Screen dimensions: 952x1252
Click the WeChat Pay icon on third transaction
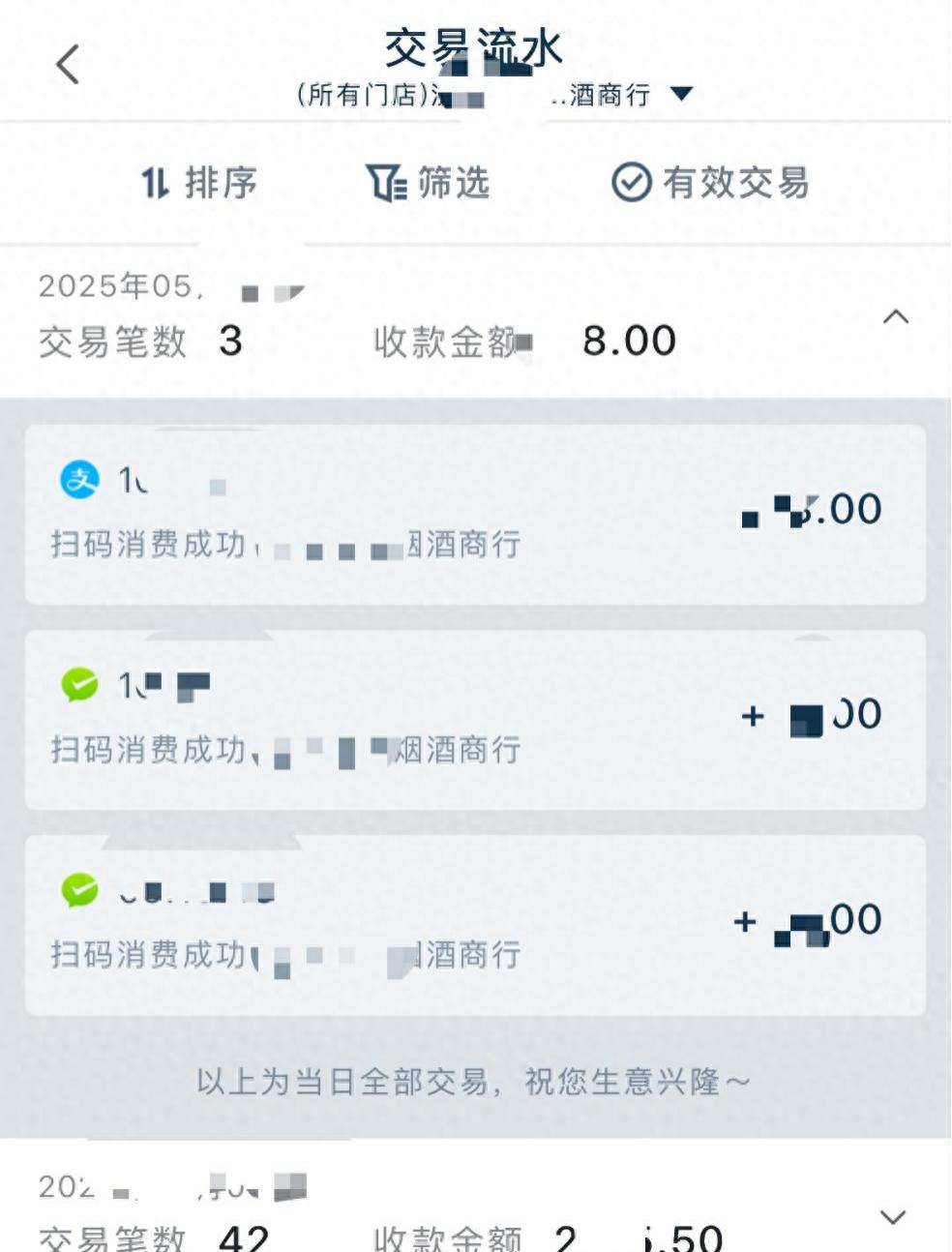79,890
